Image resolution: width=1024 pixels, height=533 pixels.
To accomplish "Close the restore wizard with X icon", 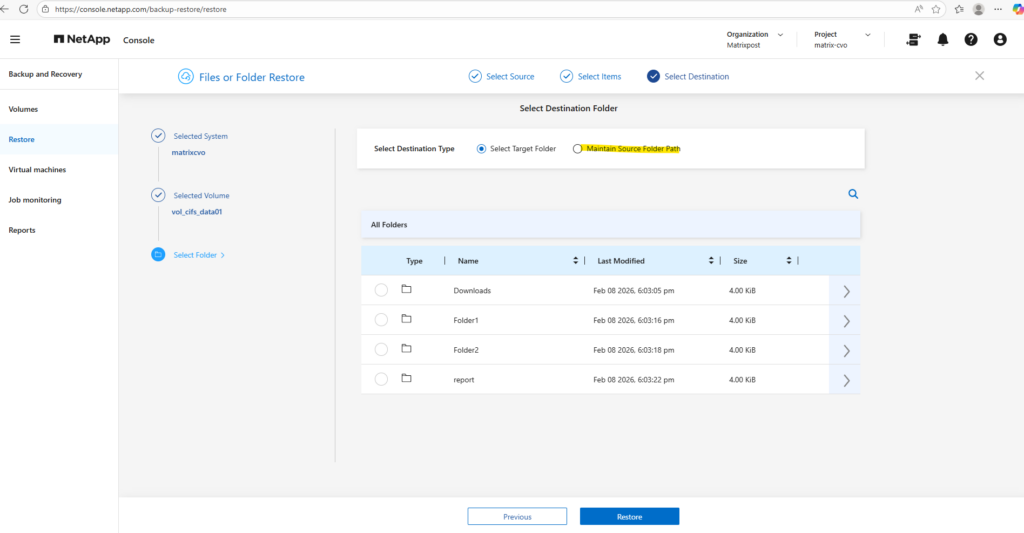I will 979,76.
